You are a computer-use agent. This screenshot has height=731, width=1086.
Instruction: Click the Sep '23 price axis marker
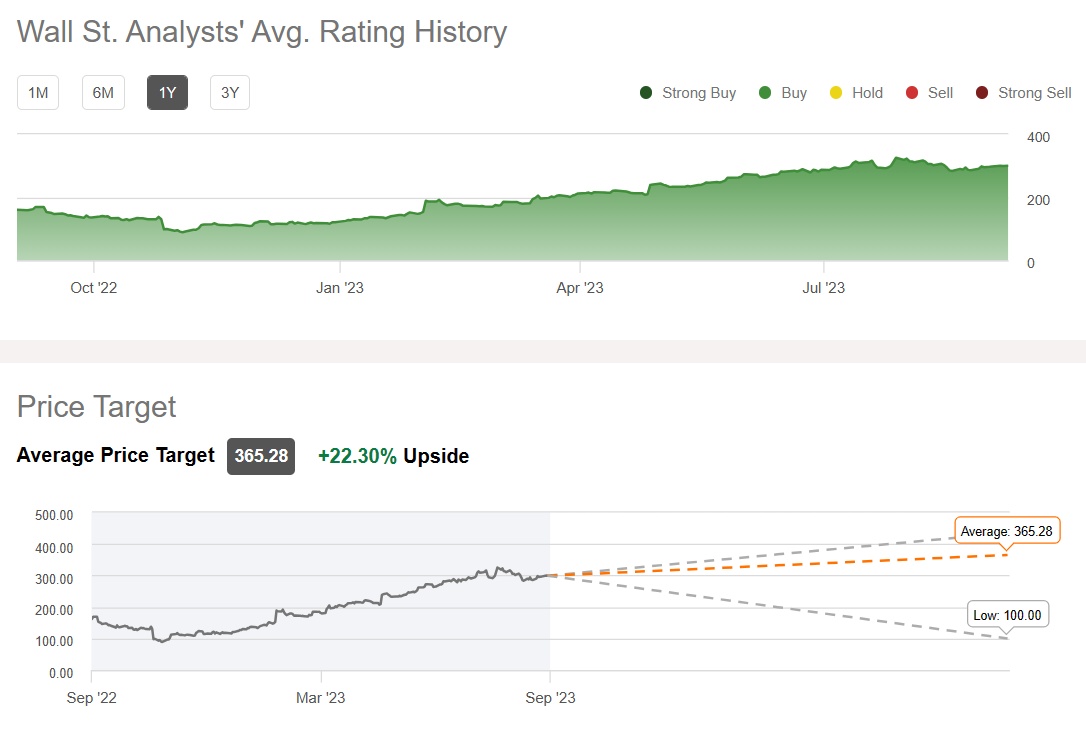[x=551, y=697]
